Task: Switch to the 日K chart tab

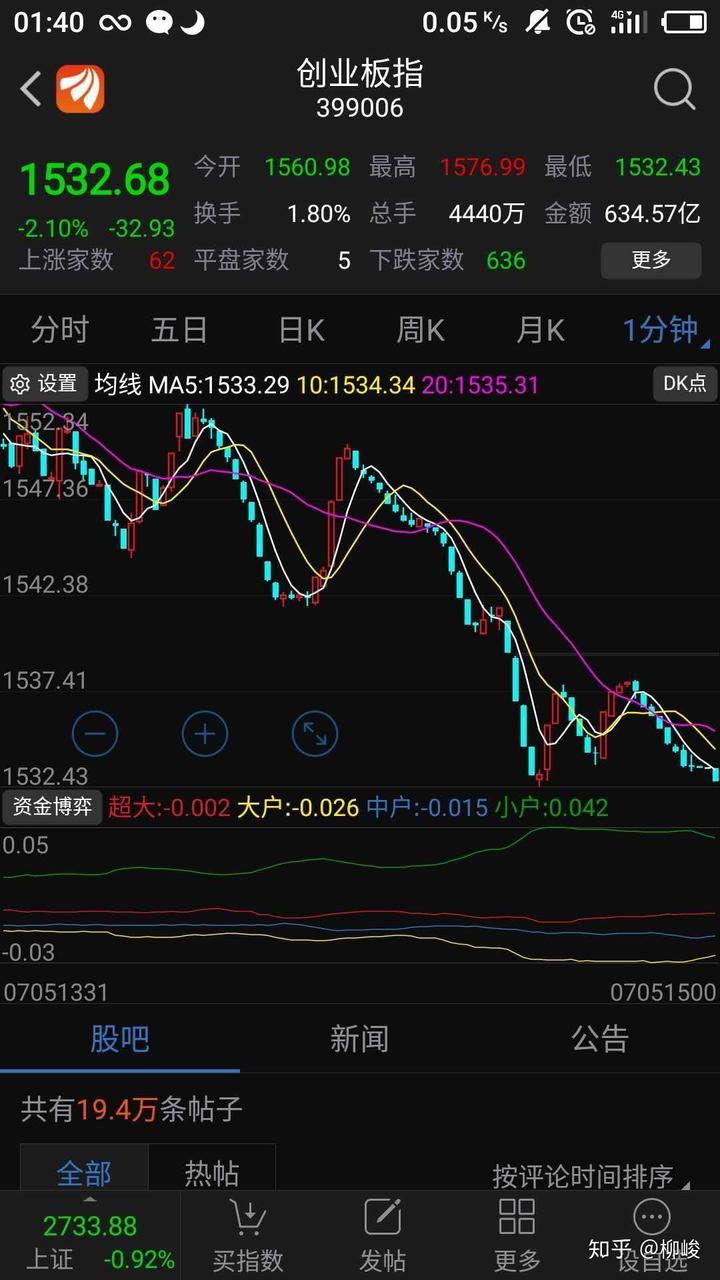Action: (300, 329)
